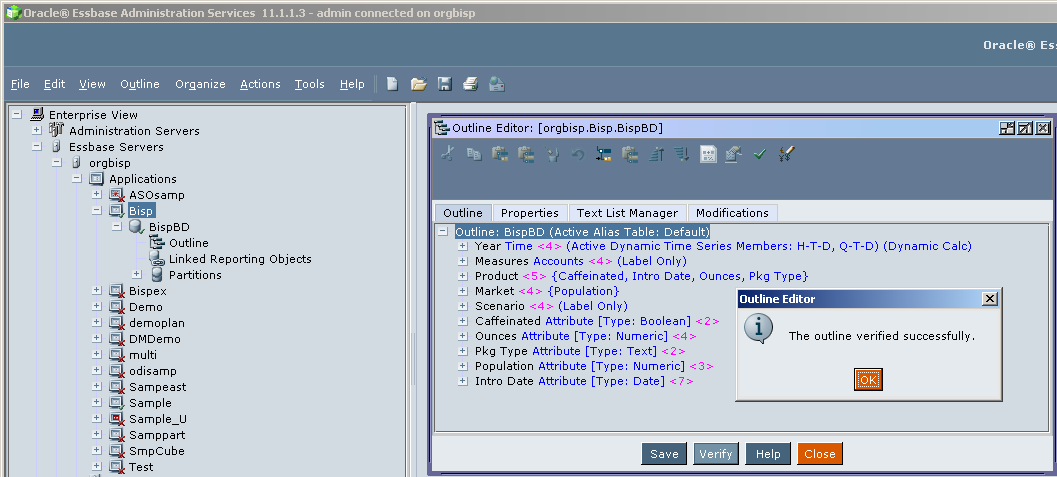
Task: Click the Sort ascending icon in Outline Editor
Action: pos(657,154)
